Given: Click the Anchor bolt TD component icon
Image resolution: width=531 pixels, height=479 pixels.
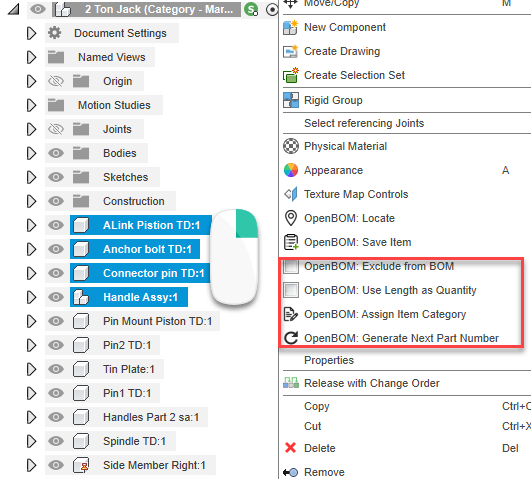Looking at the screenshot, I should pos(81,249).
